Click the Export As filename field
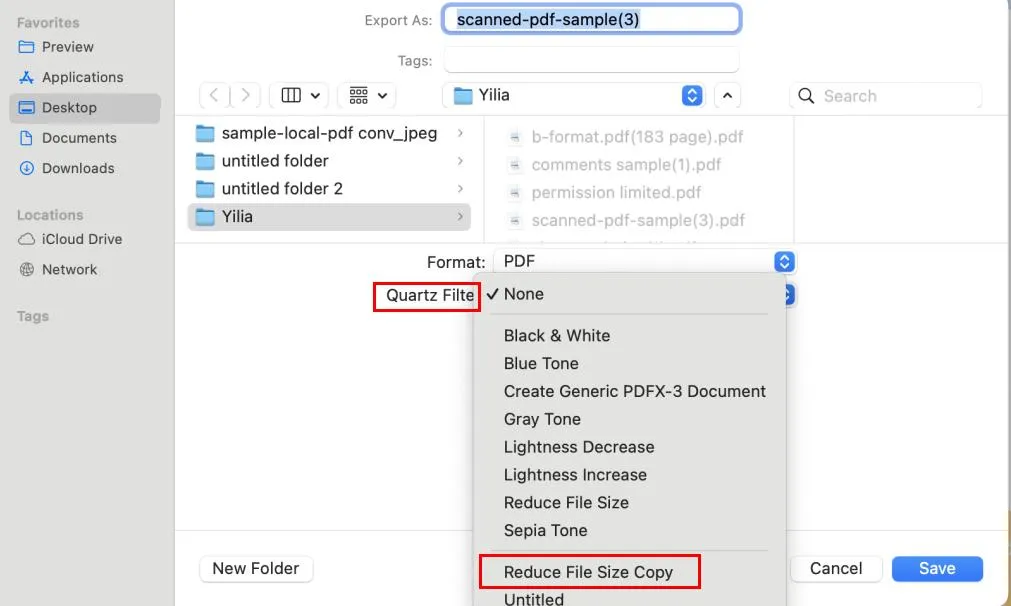Viewport: 1011px width, 606px height. click(592, 19)
